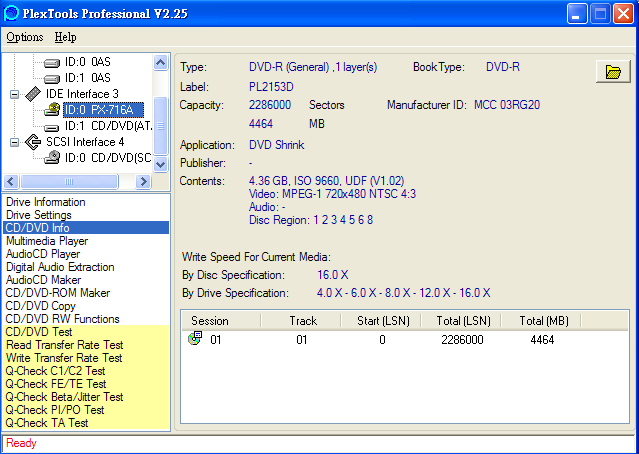Click the SCSI Interface 4 icon
Viewport: 639px width, 454px height.
[33, 142]
